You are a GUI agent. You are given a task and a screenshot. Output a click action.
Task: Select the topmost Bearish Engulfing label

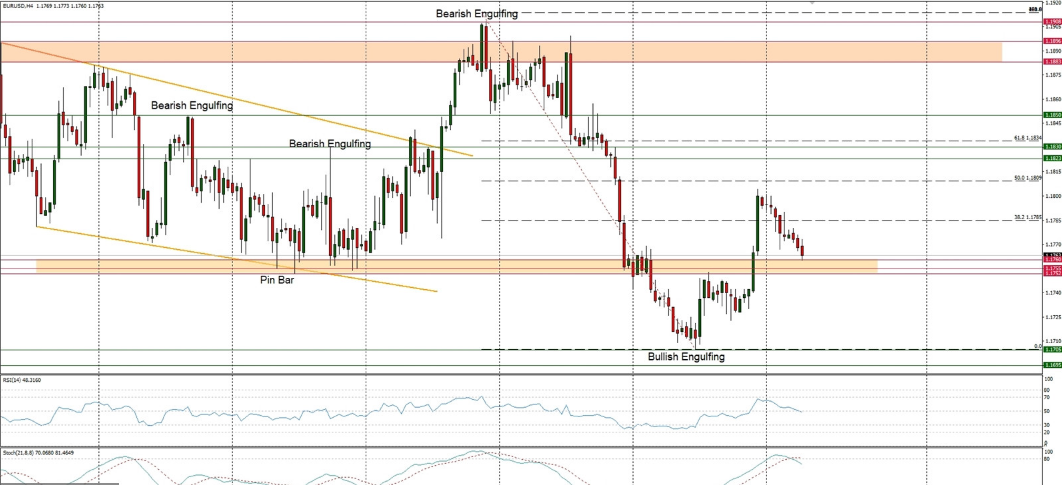coord(476,13)
